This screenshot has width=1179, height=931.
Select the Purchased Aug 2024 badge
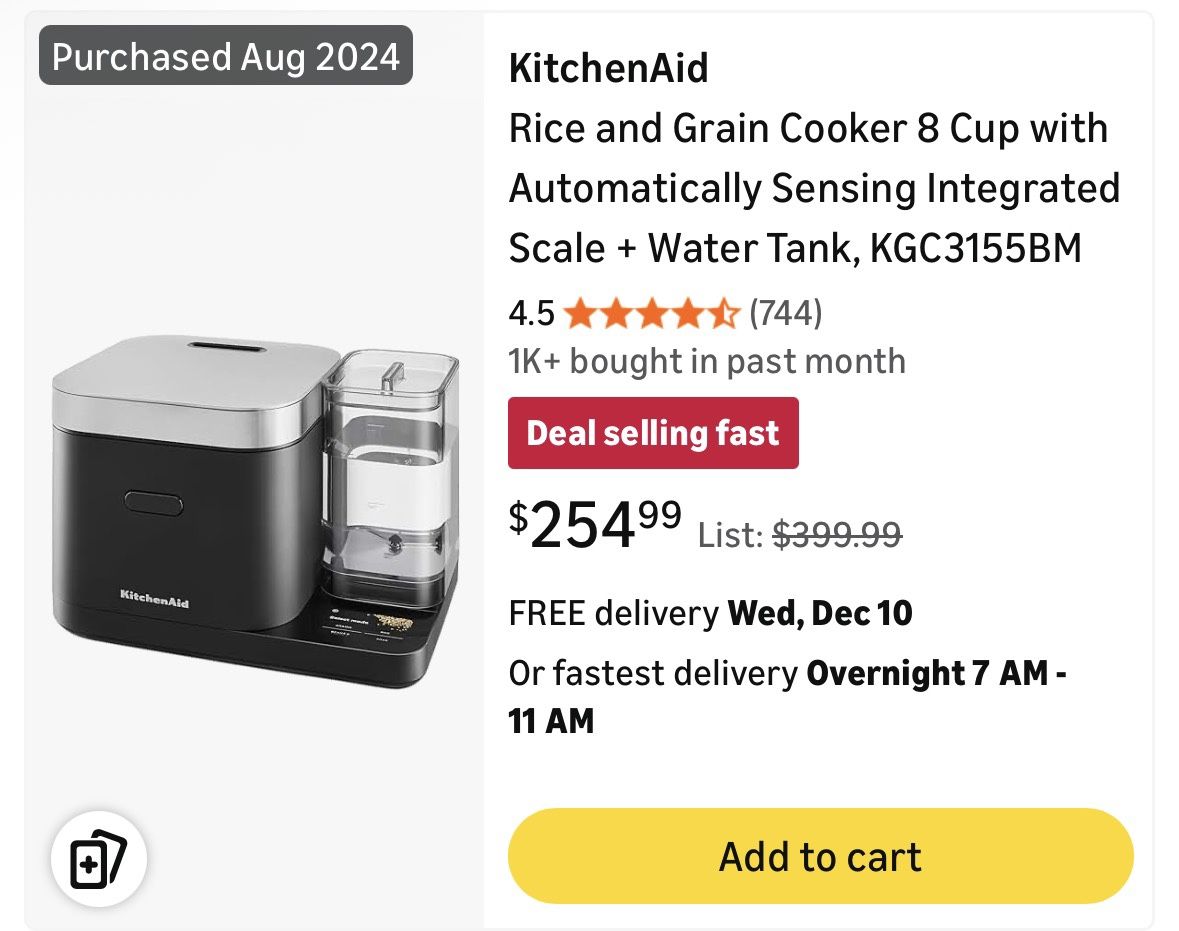click(228, 57)
